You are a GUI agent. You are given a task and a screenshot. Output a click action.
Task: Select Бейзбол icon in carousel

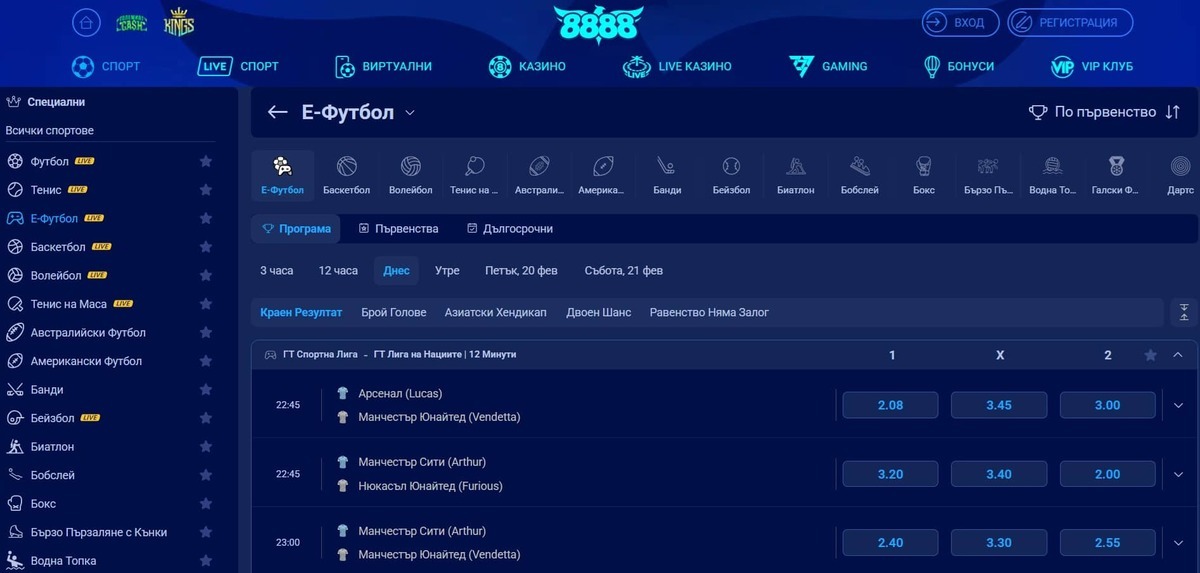731,176
